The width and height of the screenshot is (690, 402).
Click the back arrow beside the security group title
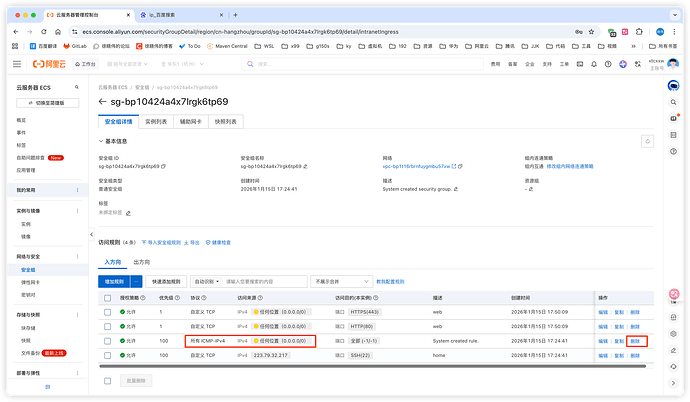click(102, 102)
